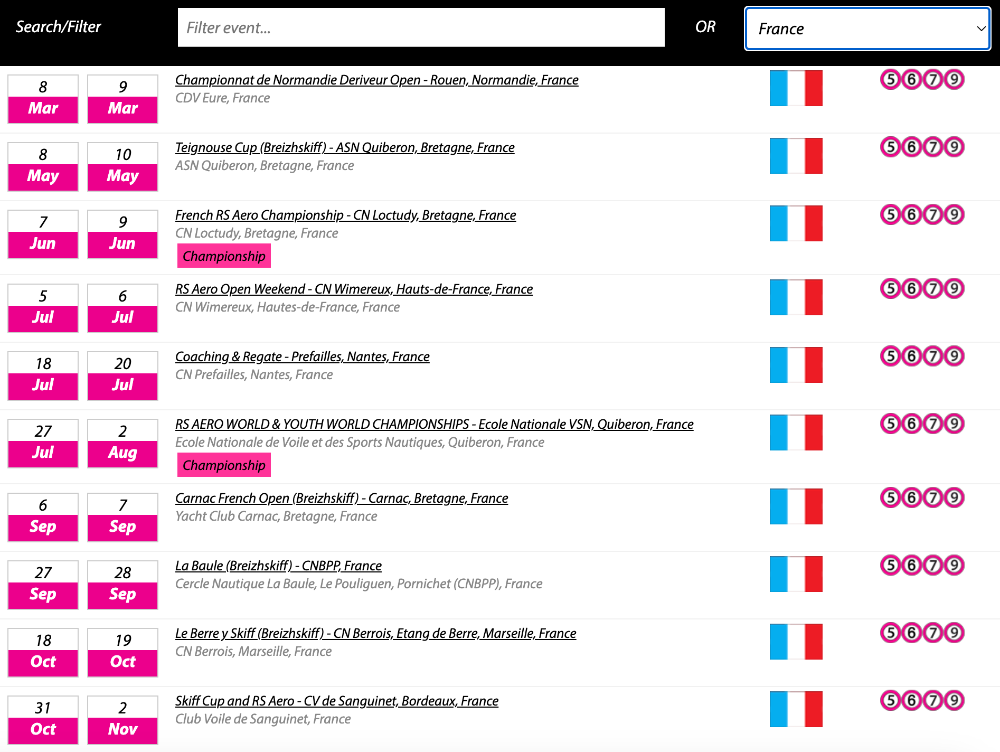Click the 8 Mar start date tile
This screenshot has width=1000, height=752.
coord(43,99)
